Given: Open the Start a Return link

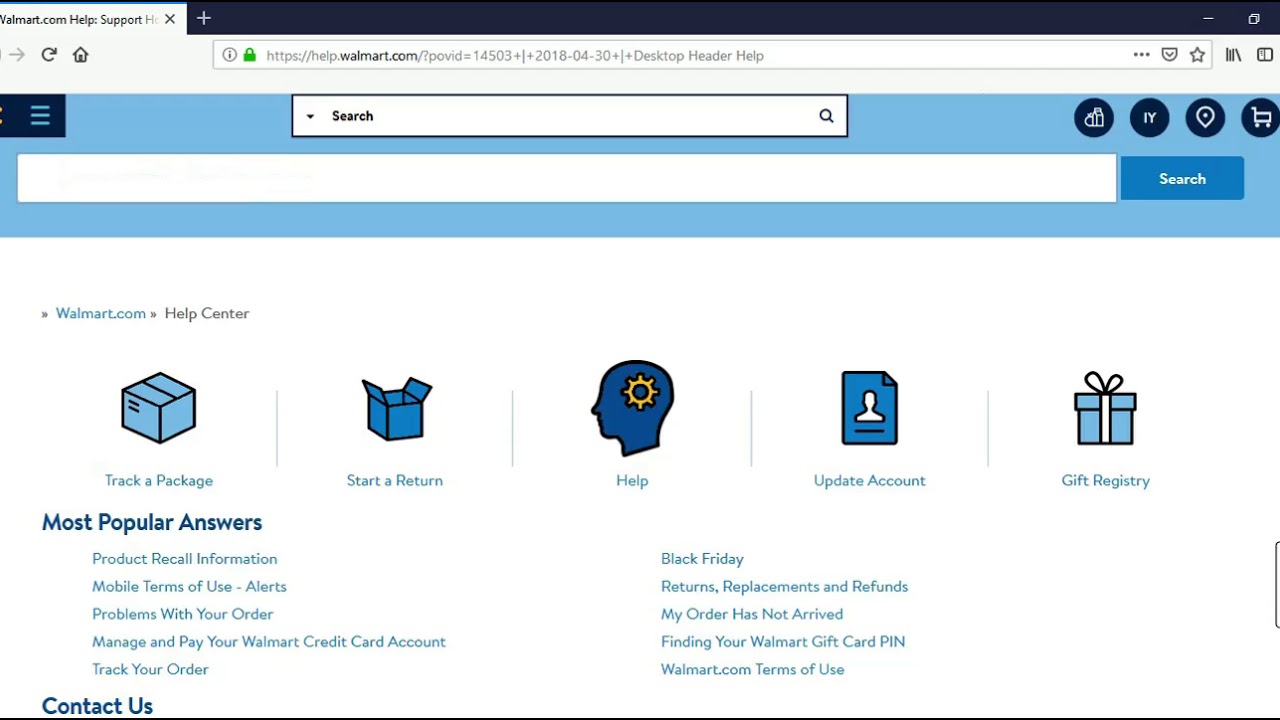Looking at the screenshot, I should point(395,480).
